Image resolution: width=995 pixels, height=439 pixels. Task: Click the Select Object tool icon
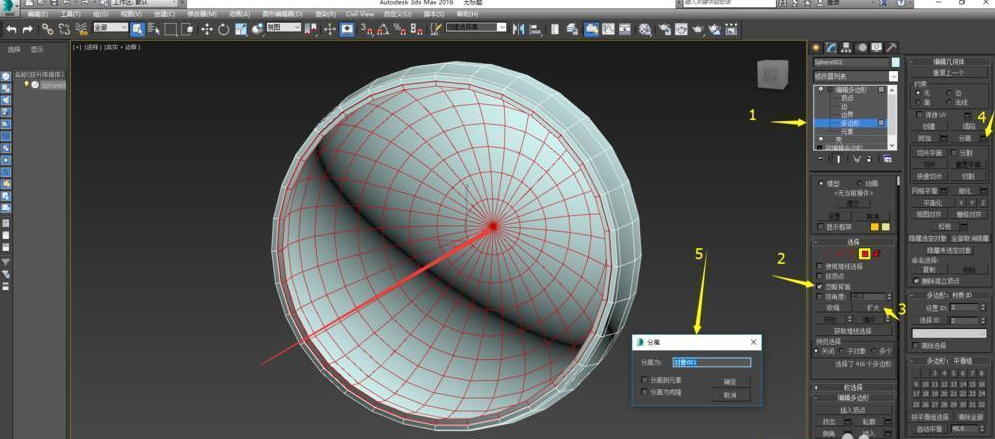pyautogui.click(x=138, y=29)
